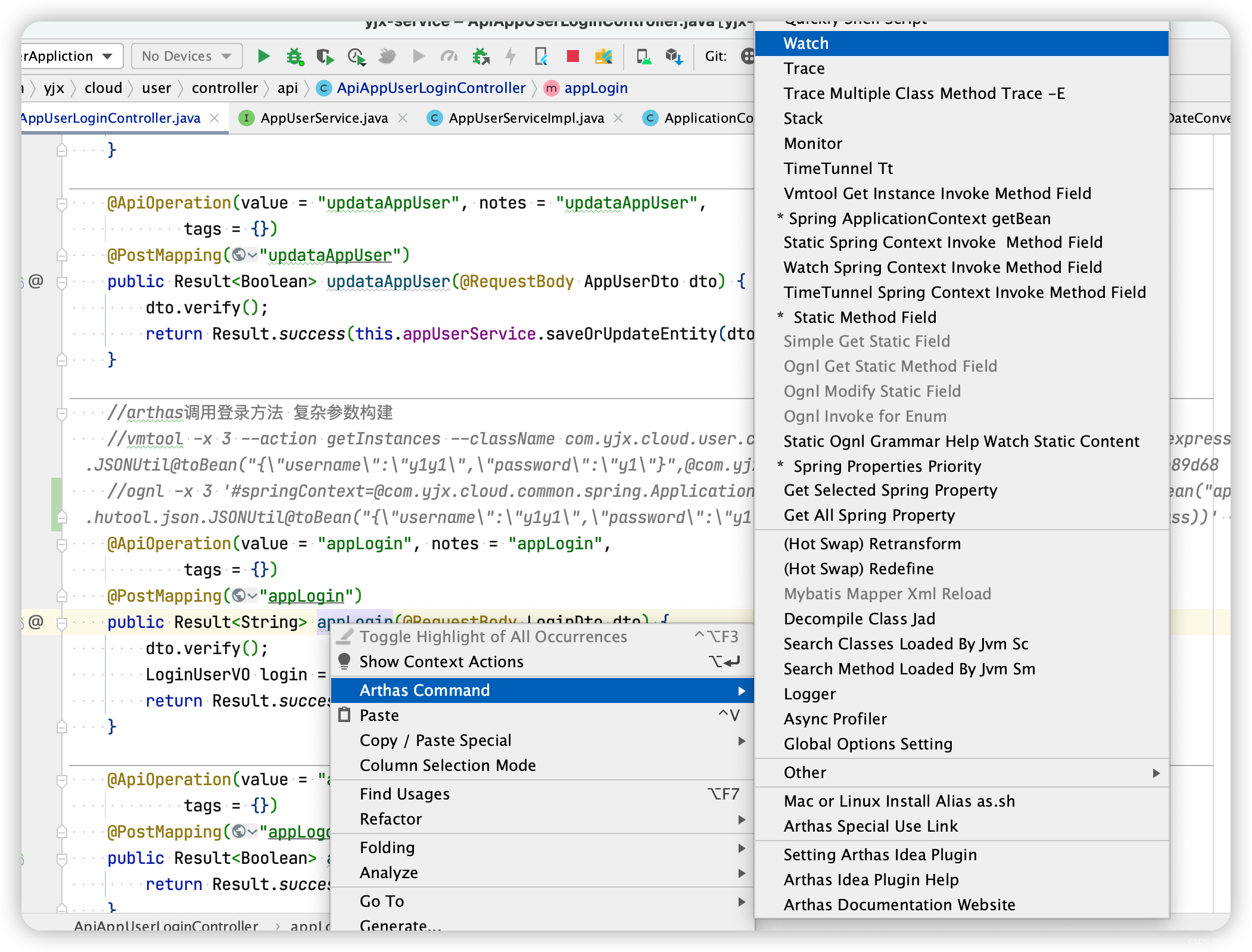Choose Vmtool Get Instance Invoke Method Field
This screenshot has width=1252, height=952.
pyautogui.click(x=961, y=194)
